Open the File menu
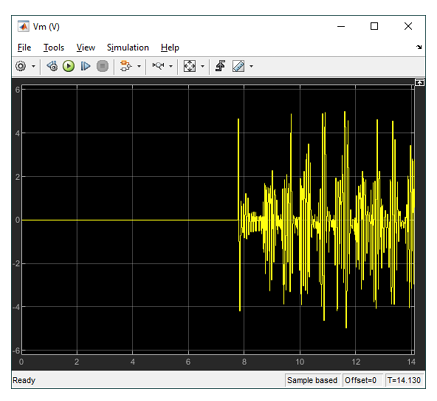 (24, 48)
